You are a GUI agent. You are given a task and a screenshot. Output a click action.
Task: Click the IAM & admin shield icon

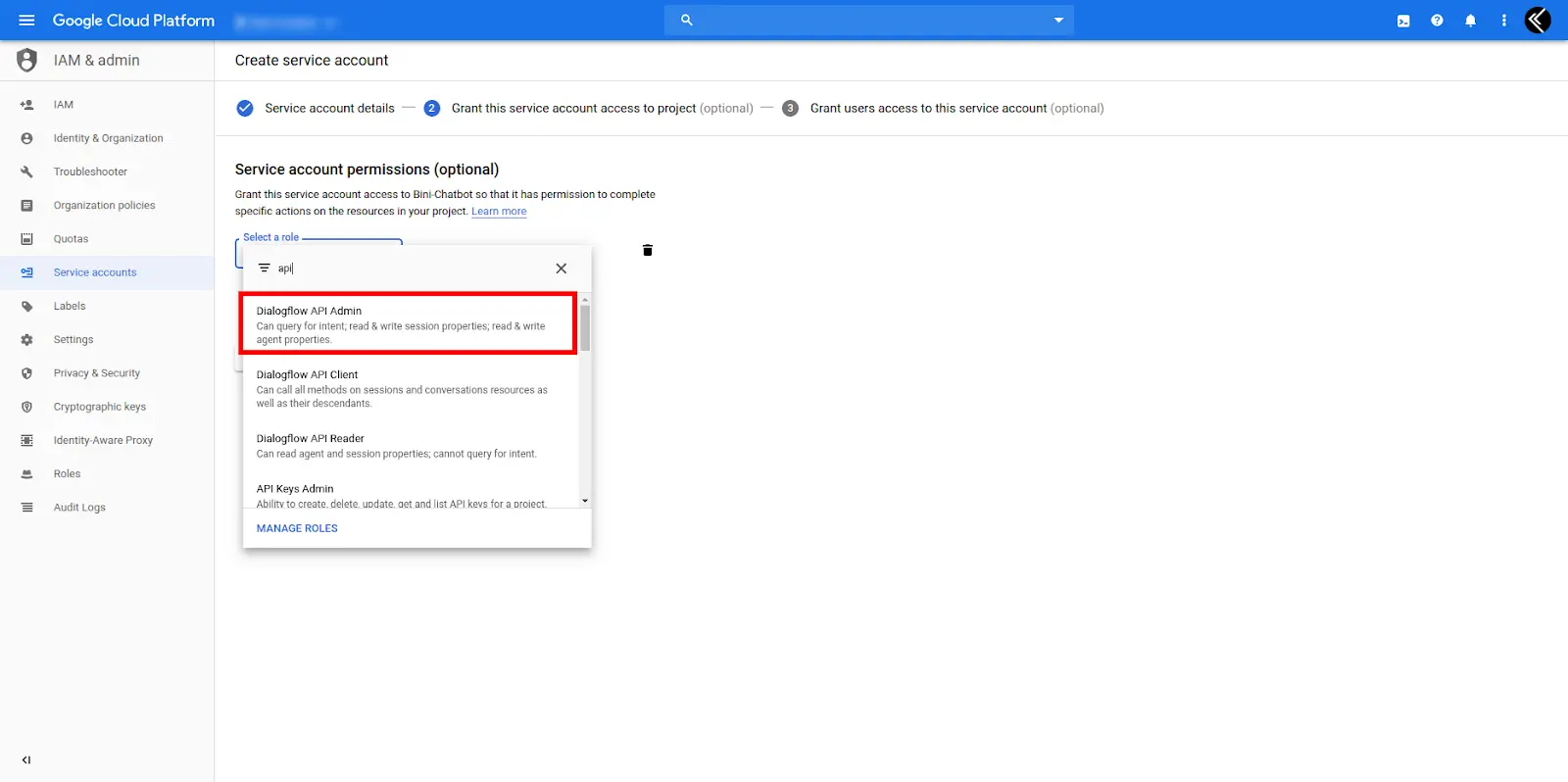click(27, 60)
